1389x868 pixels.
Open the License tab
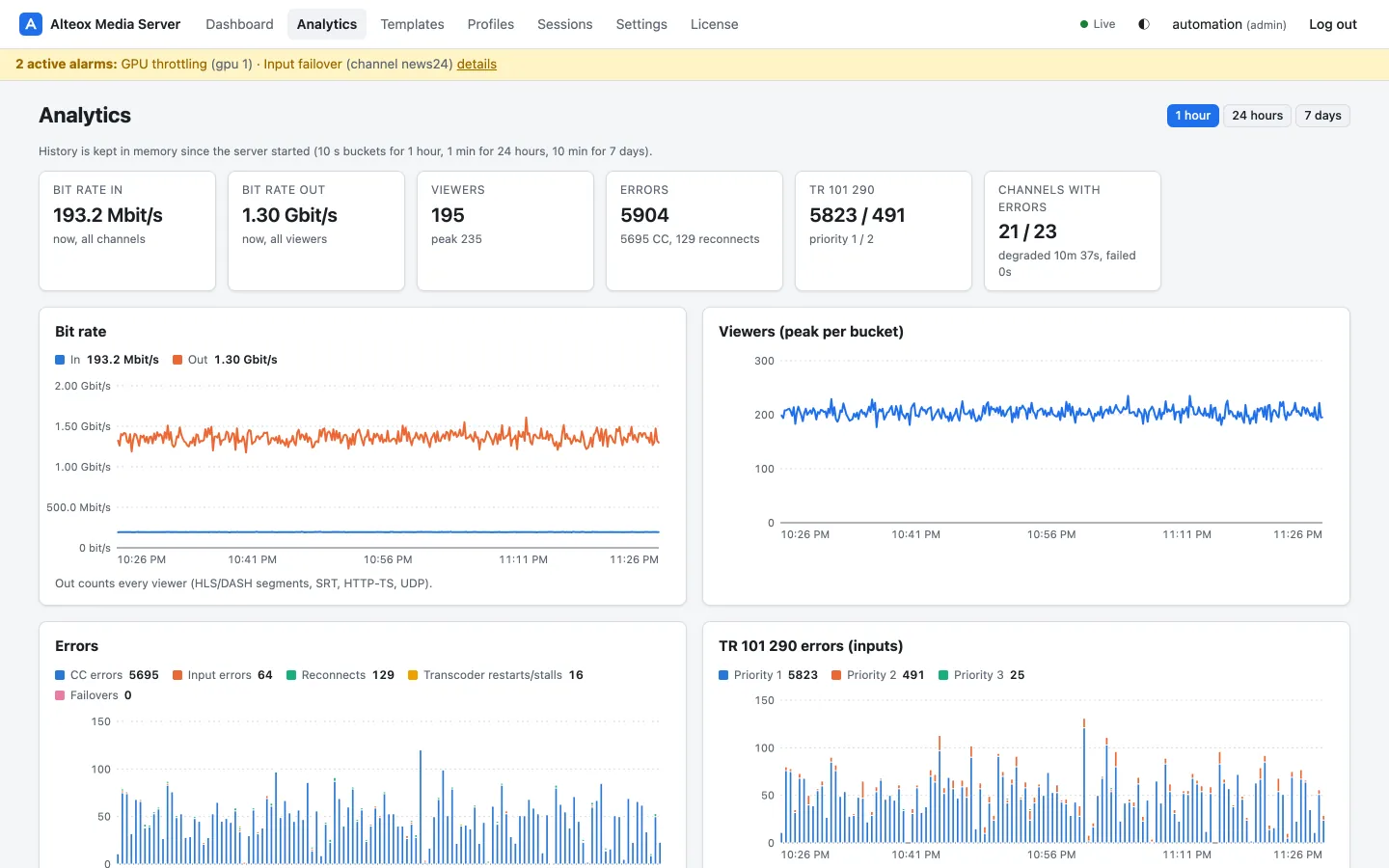tap(715, 24)
